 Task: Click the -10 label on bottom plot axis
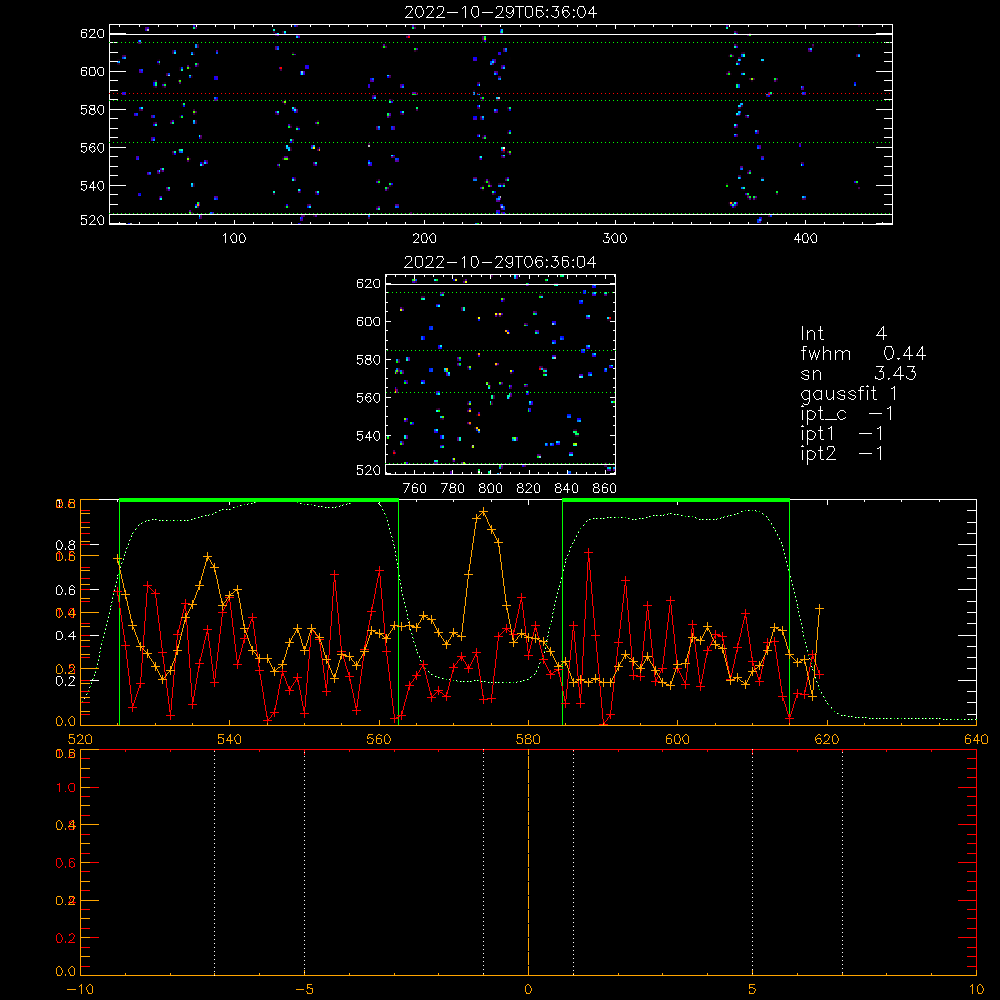[80, 989]
